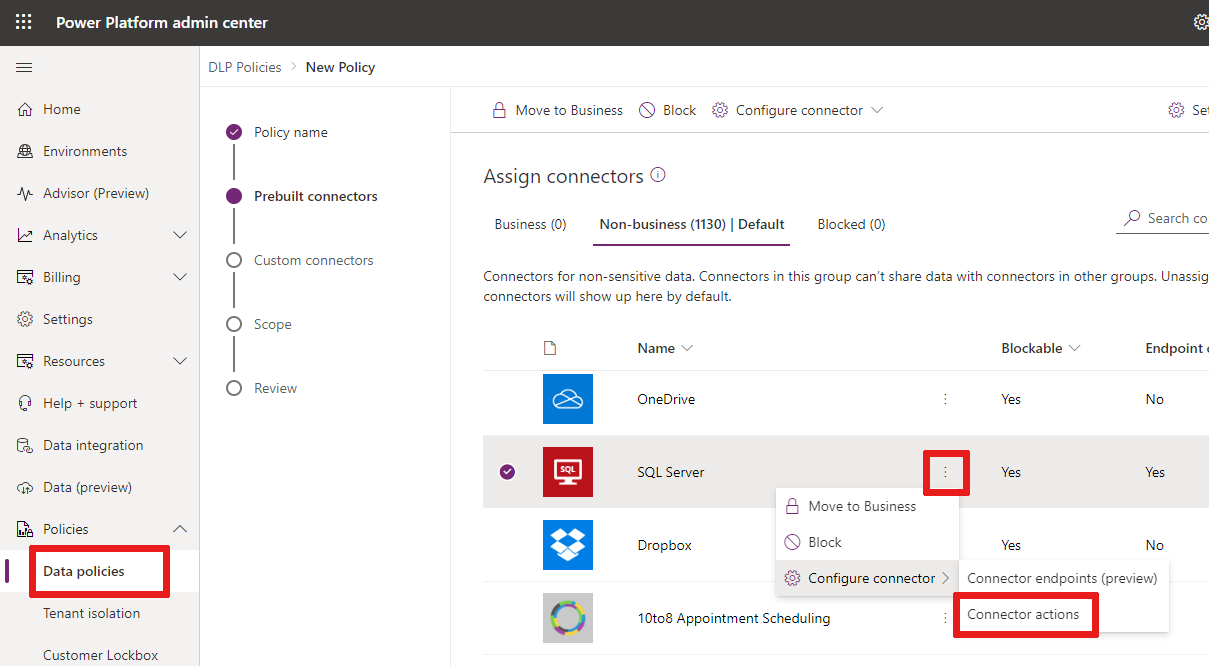This screenshot has height=666, width=1209.
Task: Click the SQL Server connector icon
Action: click(568, 472)
